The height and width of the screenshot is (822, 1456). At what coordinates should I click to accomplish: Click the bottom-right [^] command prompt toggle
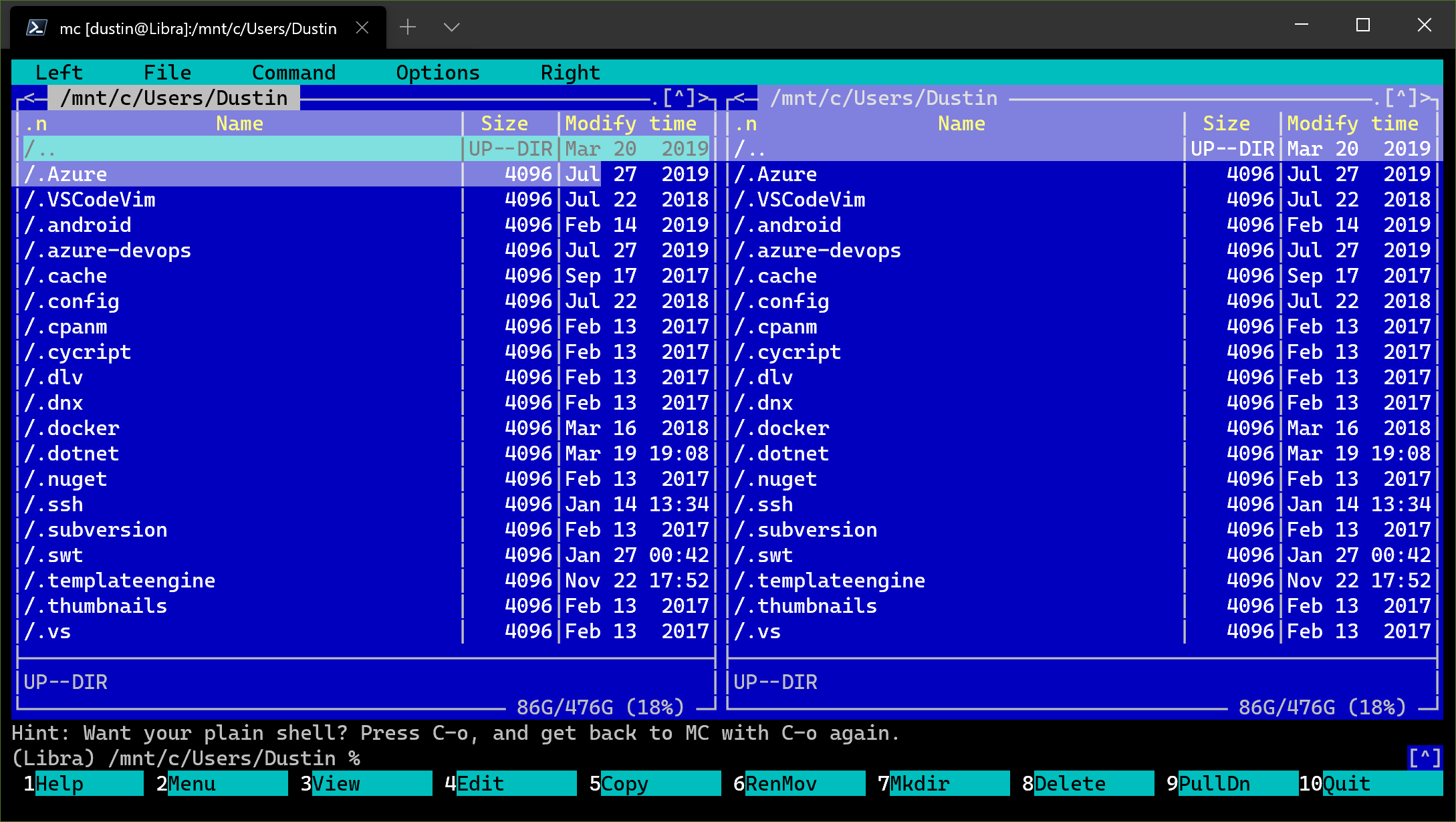click(x=1425, y=758)
